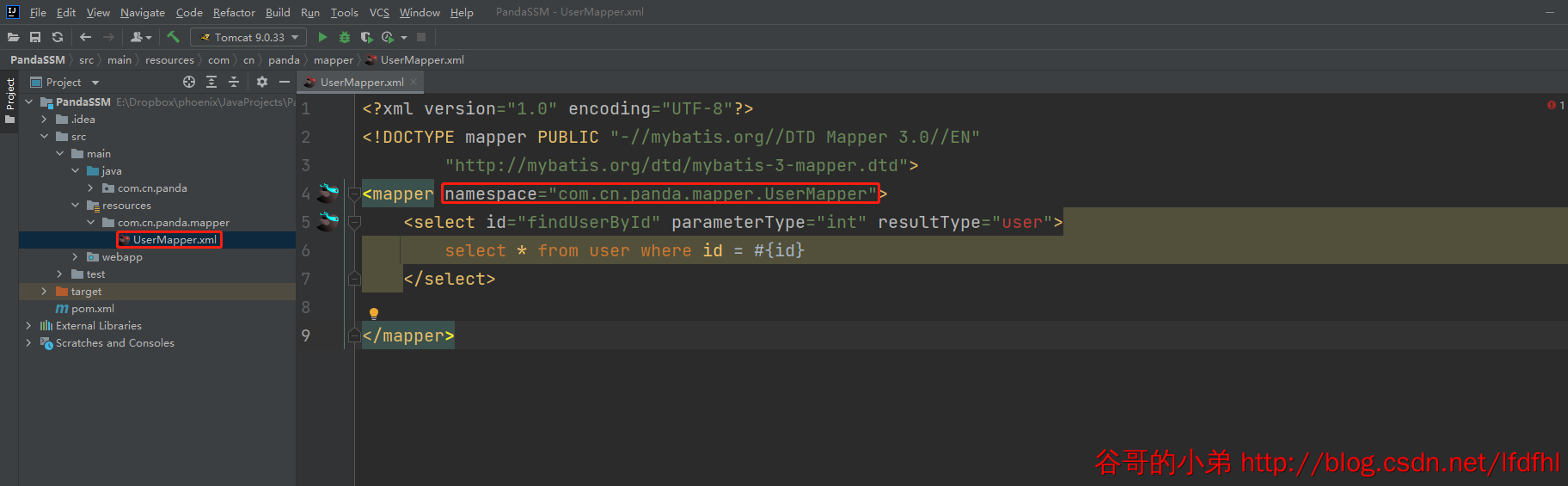Navigate back with the left arrow
The width and height of the screenshot is (1568, 486).
pyautogui.click(x=85, y=37)
